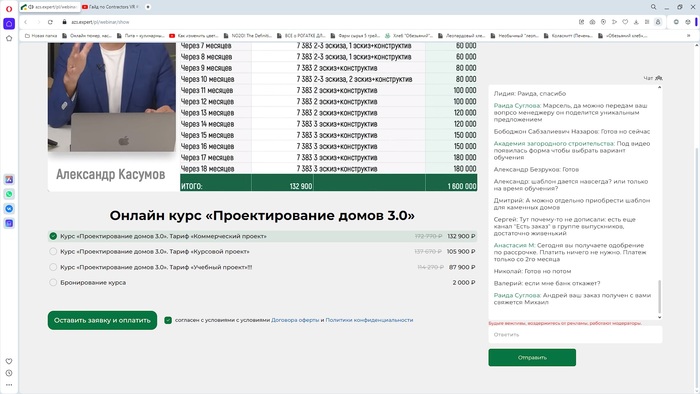Click speaker name «Александр Касумов»

click(x=110, y=174)
